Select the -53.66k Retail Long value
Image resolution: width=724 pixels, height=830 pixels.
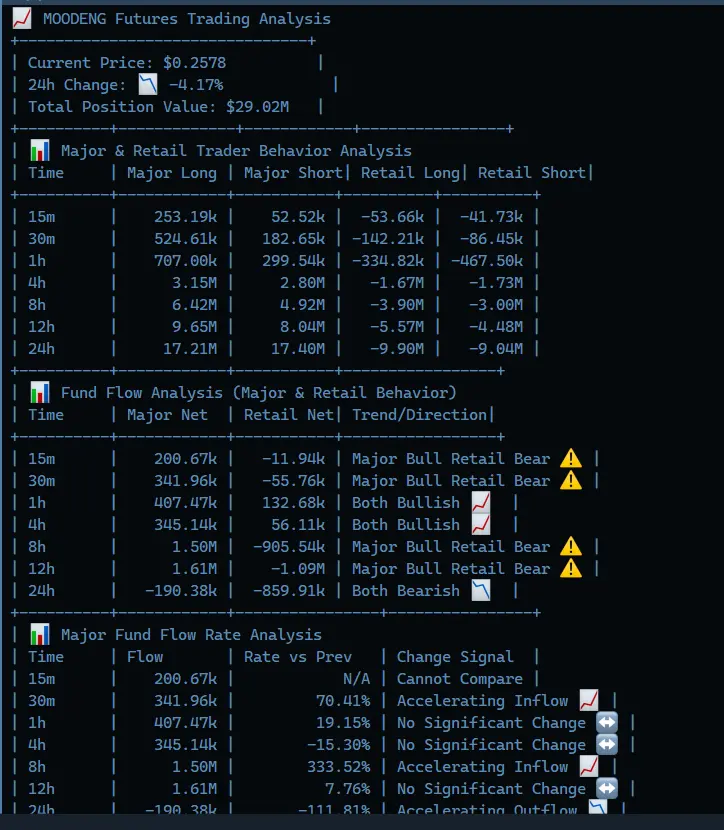click(x=393, y=216)
